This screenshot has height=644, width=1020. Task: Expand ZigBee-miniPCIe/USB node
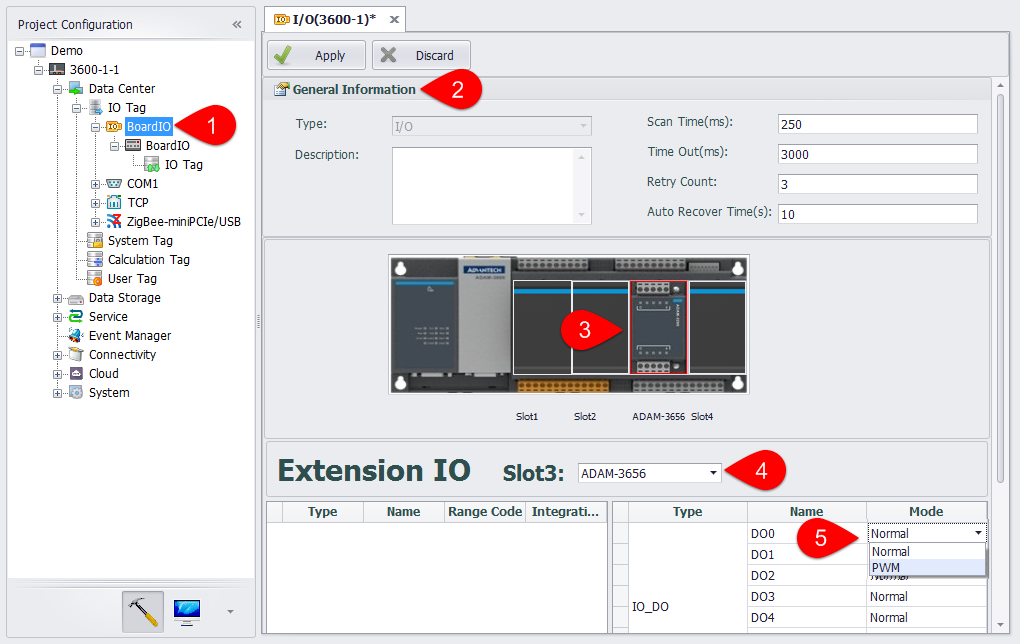(96, 222)
